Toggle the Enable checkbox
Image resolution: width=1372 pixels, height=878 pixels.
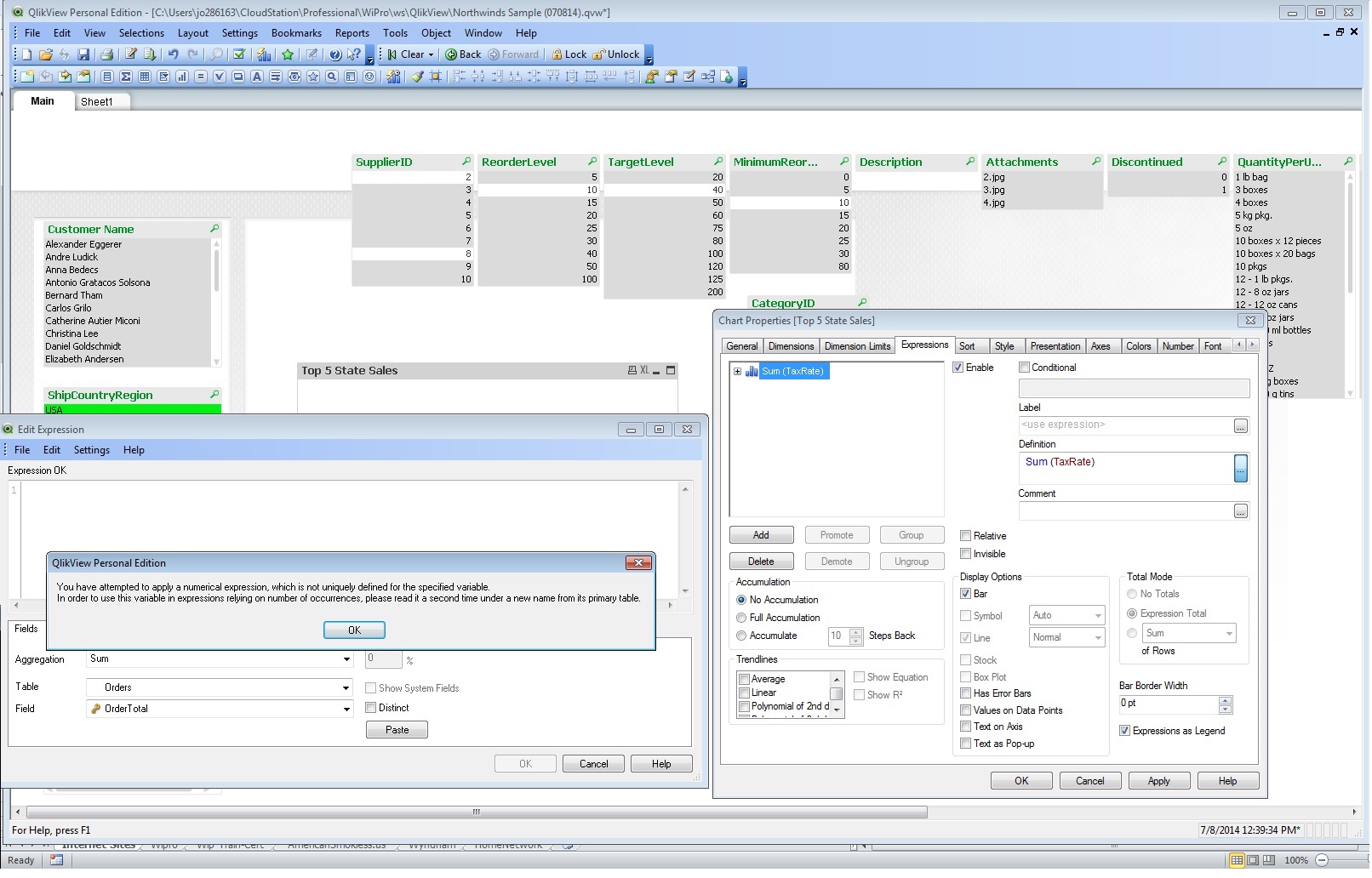point(958,368)
